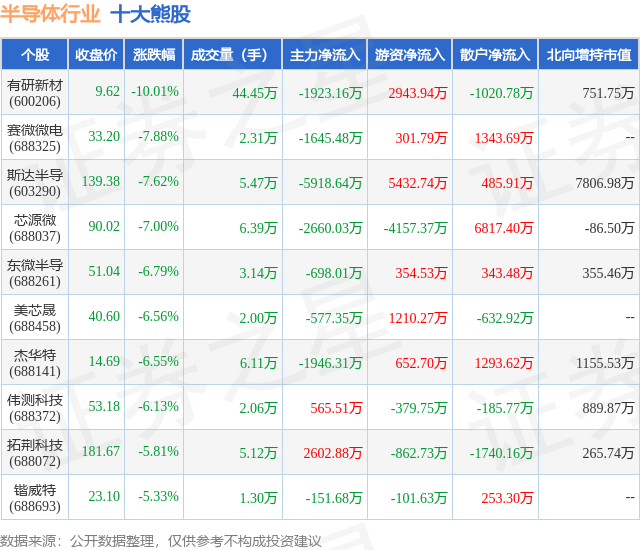Click the 751.75万 northbound value
The width and height of the screenshot is (640, 550).
click(x=608, y=93)
